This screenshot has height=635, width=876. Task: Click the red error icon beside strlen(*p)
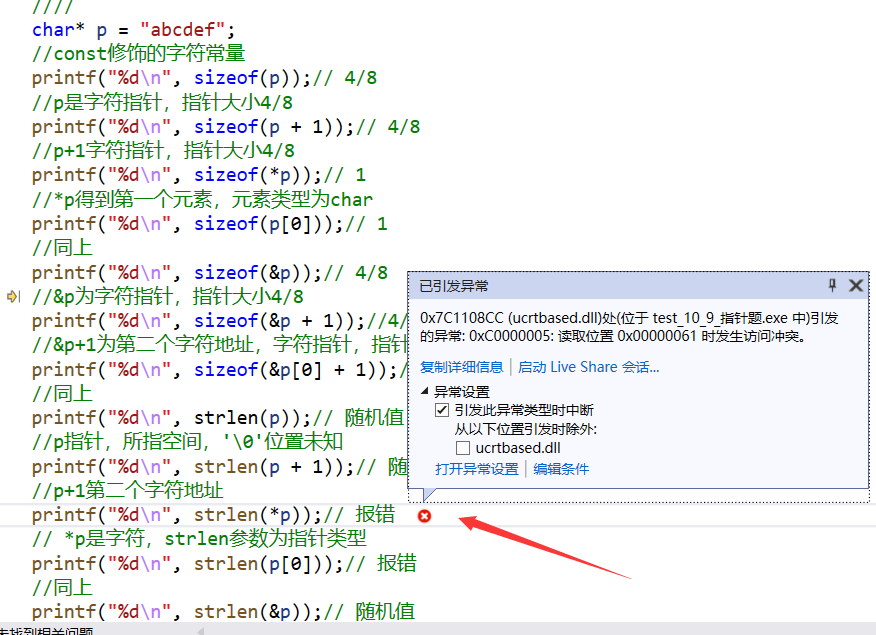[x=425, y=516]
